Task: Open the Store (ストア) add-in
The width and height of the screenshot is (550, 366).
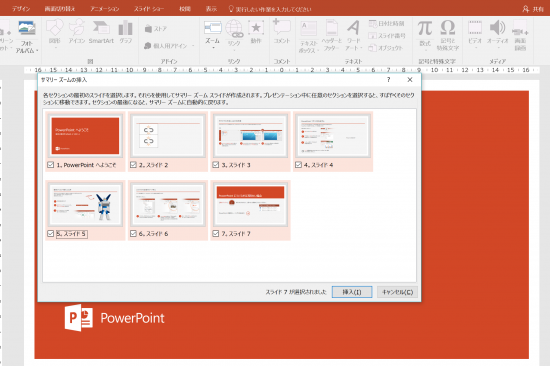Action: tap(156, 29)
